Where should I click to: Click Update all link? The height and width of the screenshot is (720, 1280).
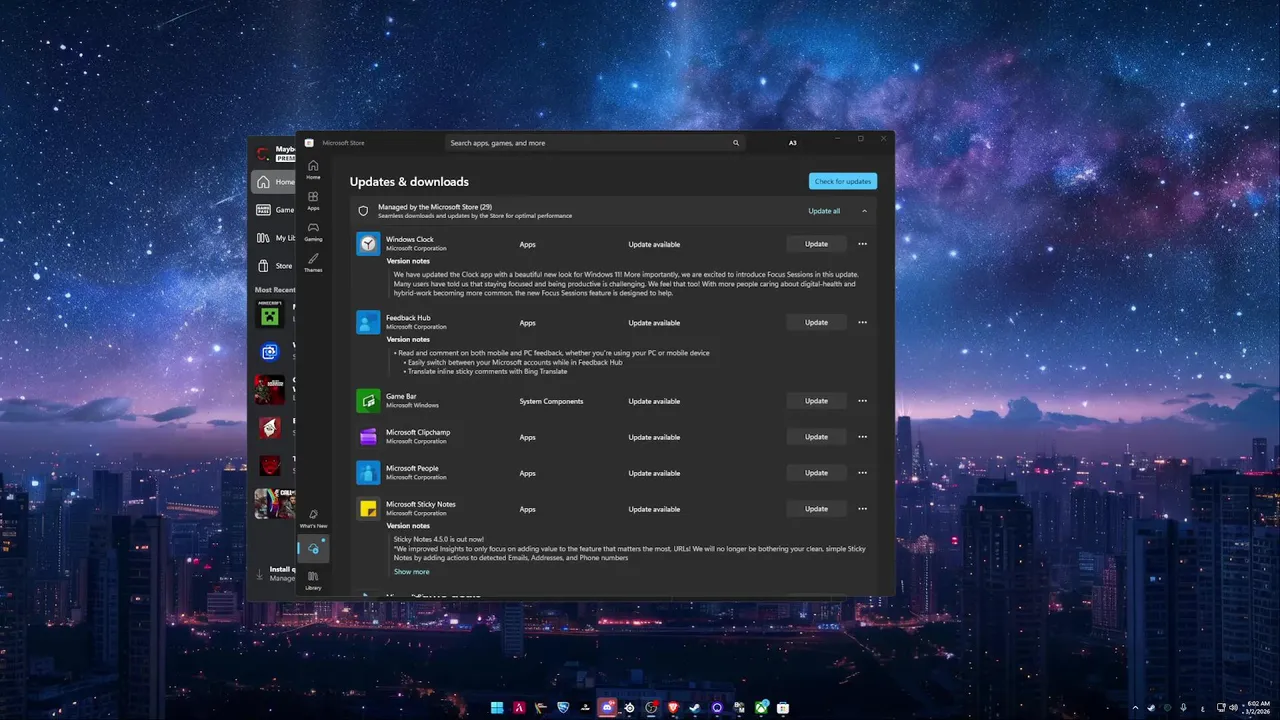[x=824, y=211]
